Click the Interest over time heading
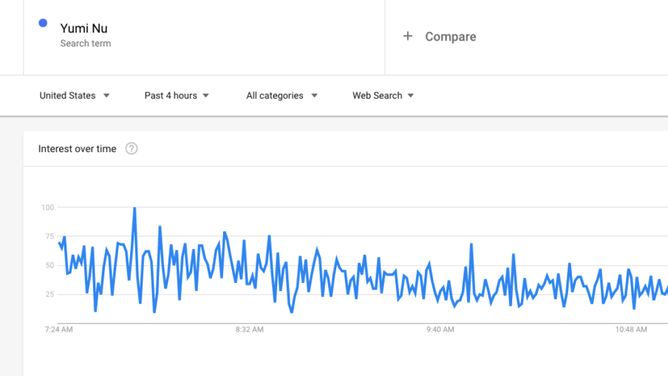Viewport: 668px width, 376px height. pyautogui.click(x=77, y=149)
